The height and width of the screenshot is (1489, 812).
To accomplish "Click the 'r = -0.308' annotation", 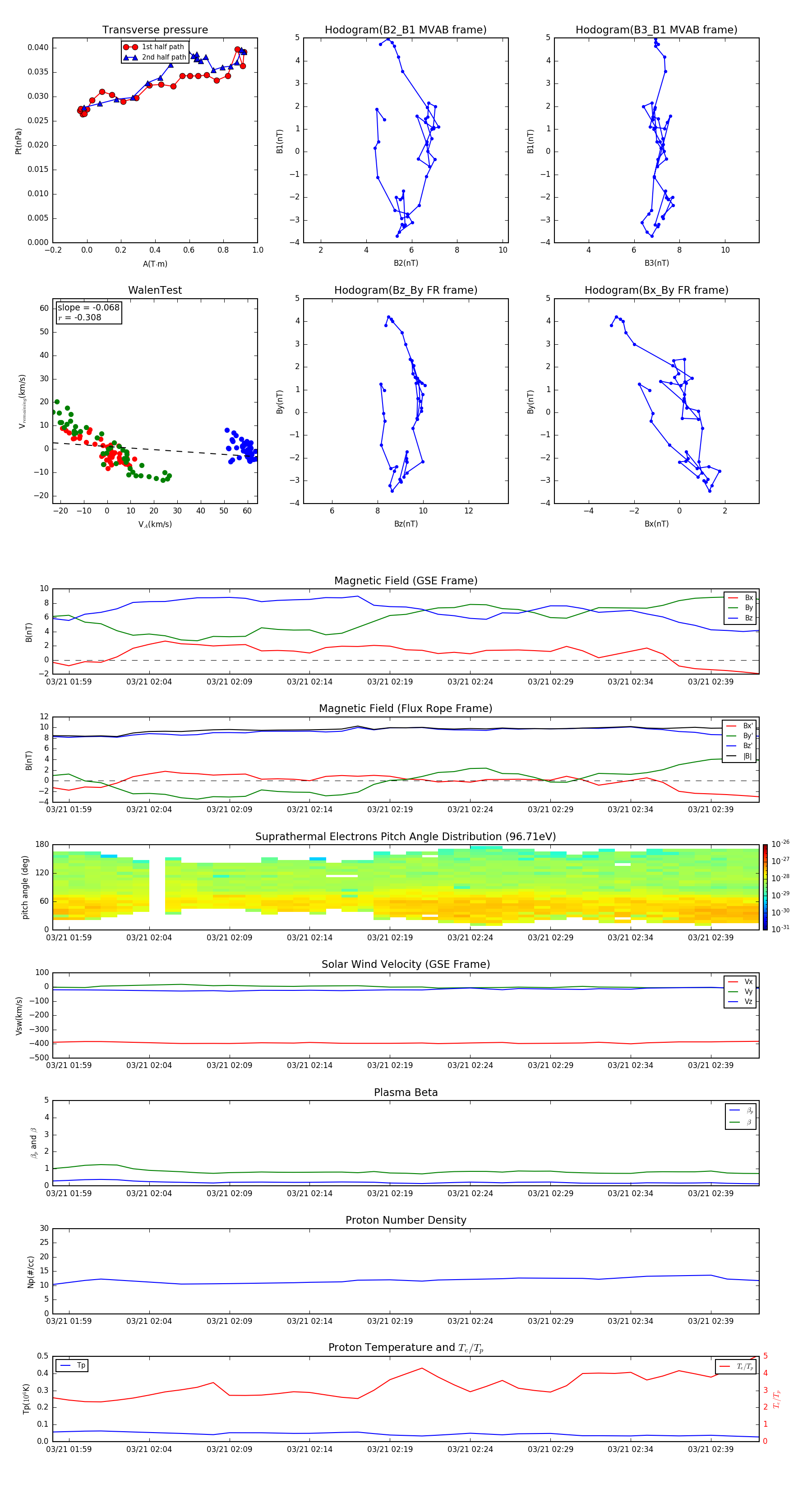I will (80, 317).
